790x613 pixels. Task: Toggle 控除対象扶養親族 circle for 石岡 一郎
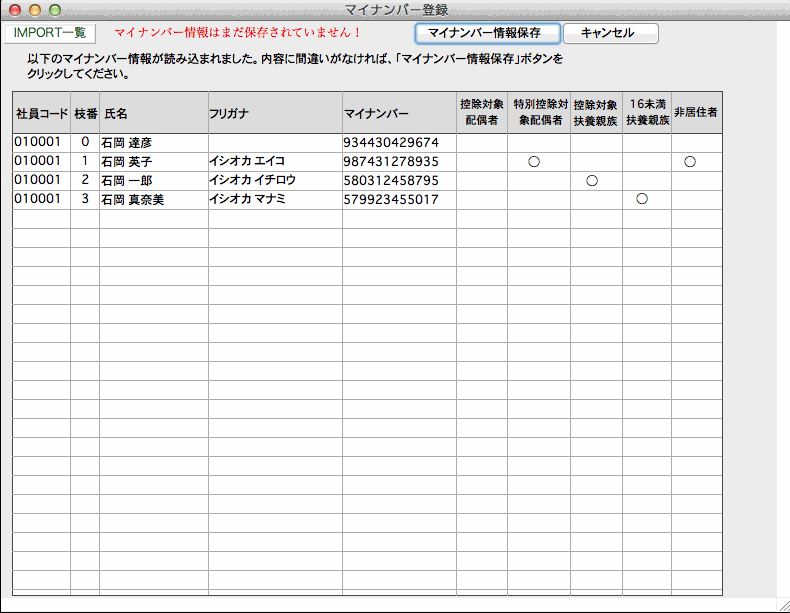coord(591,181)
